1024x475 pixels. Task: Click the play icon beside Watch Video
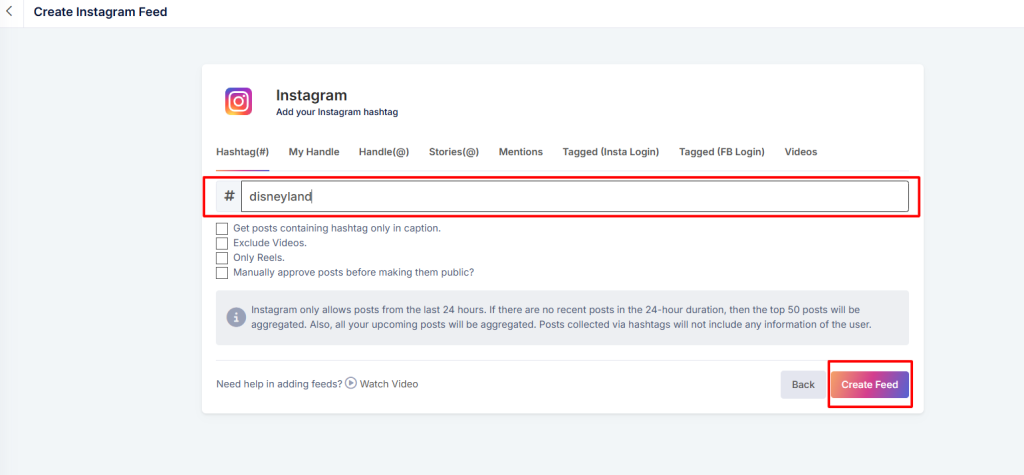point(351,383)
